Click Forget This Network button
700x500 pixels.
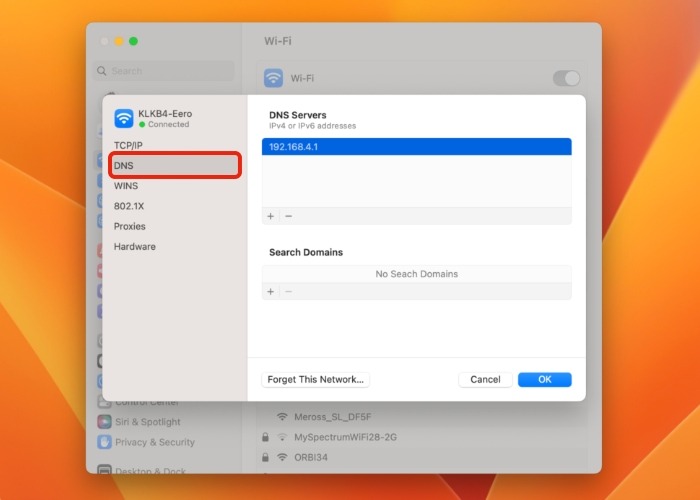point(316,379)
